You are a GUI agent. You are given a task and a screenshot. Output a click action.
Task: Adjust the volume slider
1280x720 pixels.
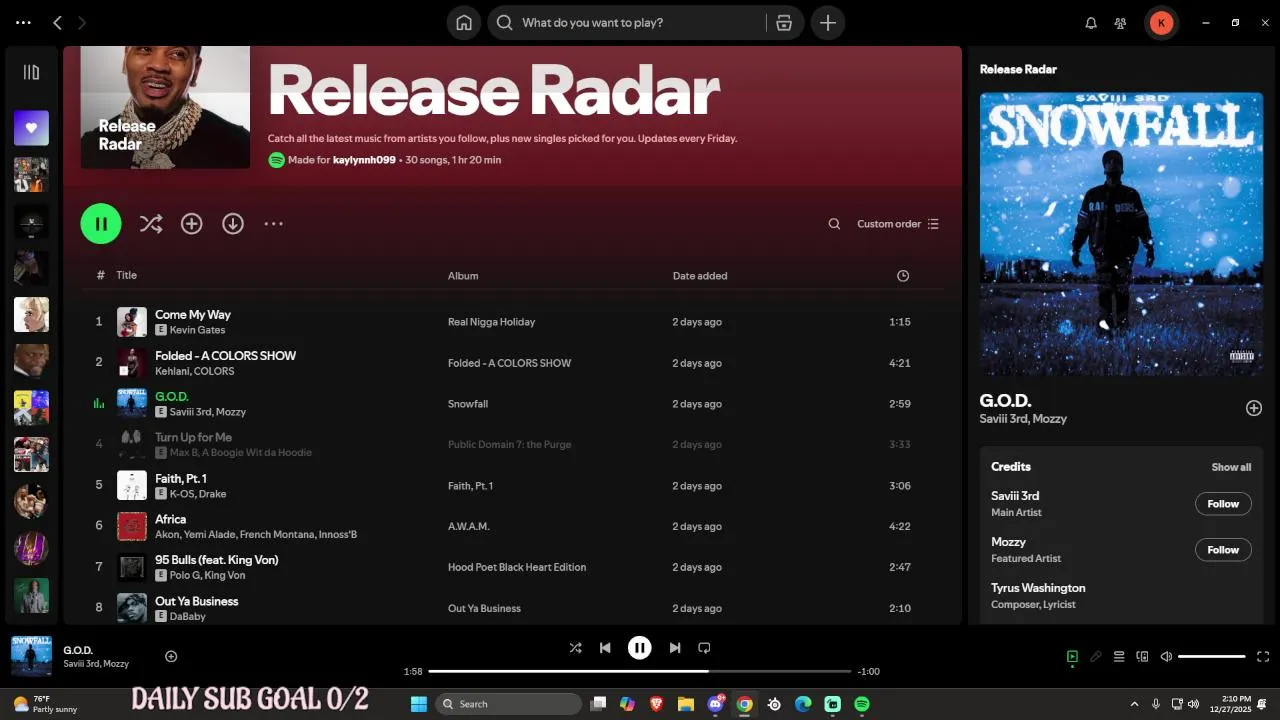[x=1212, y=657]
